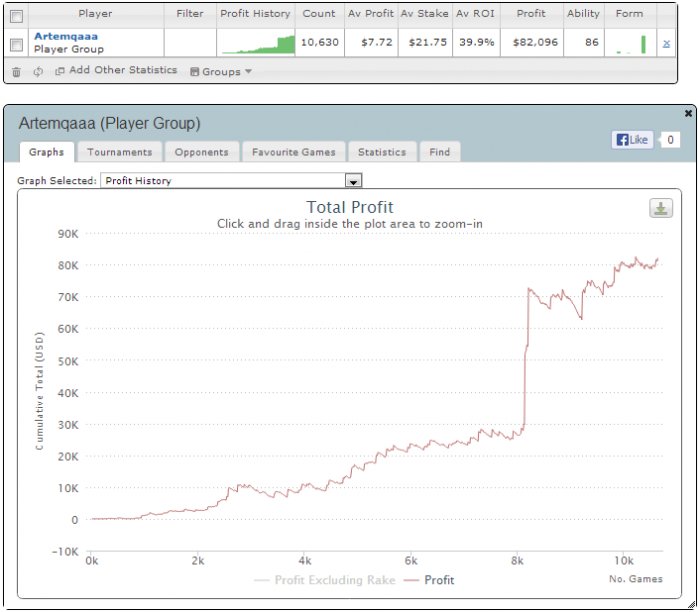Switch to the Tournaments tab
The width and height of the screenshot is (700, 612).
[120, 152]
